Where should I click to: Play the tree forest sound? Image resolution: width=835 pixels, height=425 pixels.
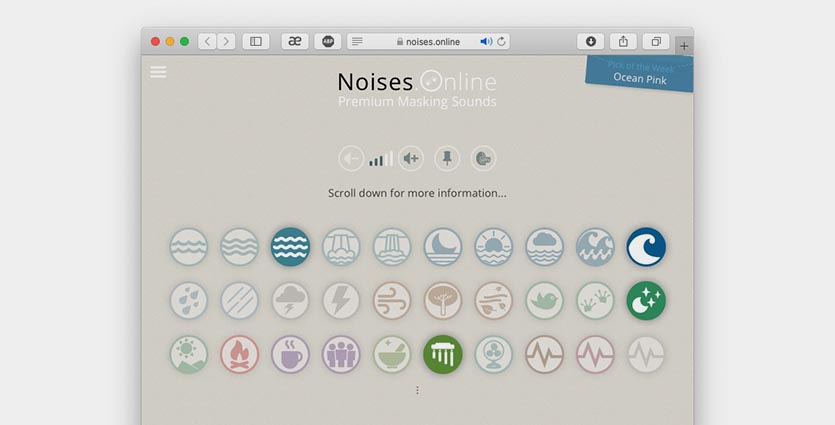click(443, 301)
